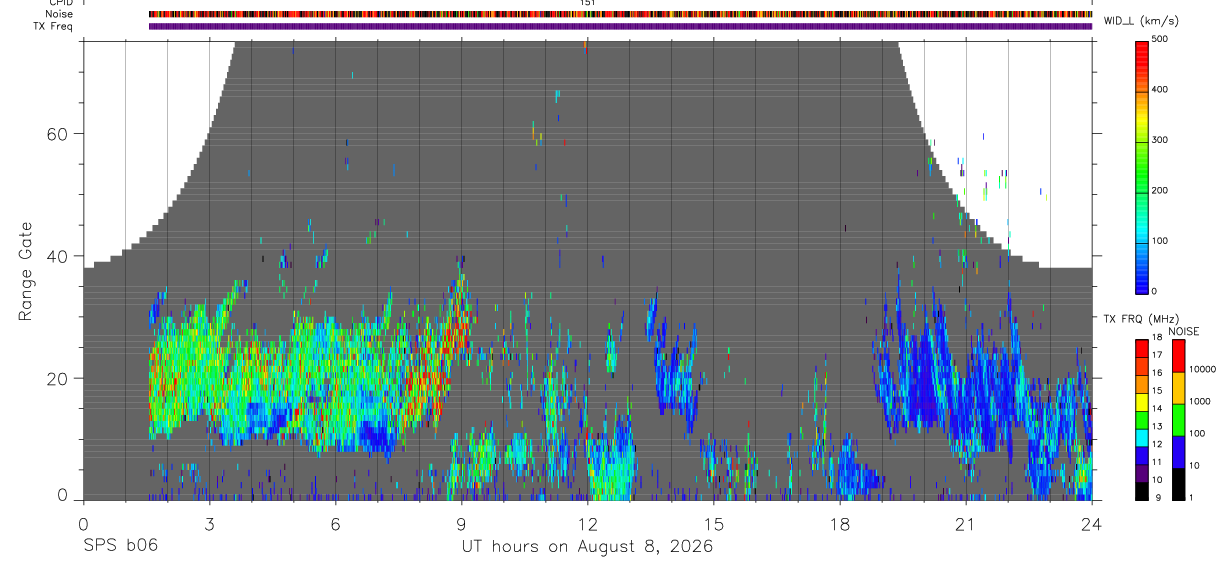Click the 151 CPID value label
Screen dimensions: 1228x567
(588, 3)
